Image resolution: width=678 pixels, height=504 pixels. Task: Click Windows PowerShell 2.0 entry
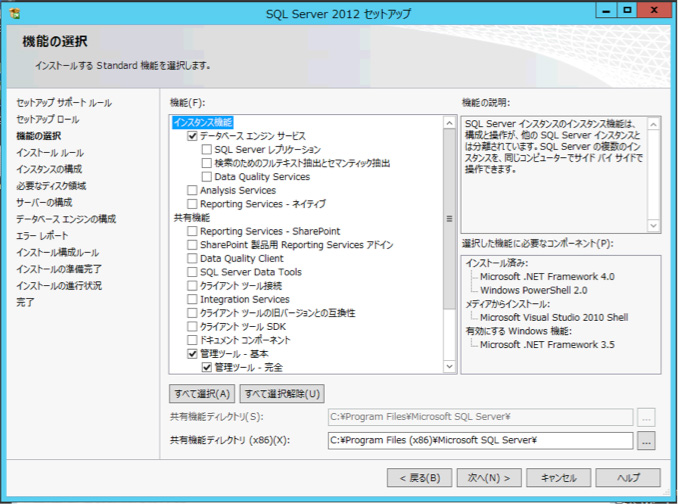(534, 290)
